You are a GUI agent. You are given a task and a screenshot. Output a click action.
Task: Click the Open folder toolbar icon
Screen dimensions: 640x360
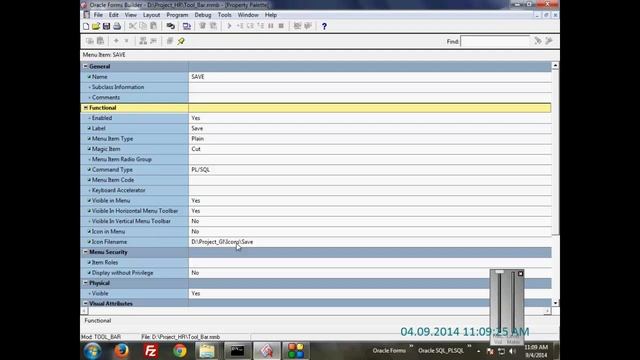[x=96, y=26]
